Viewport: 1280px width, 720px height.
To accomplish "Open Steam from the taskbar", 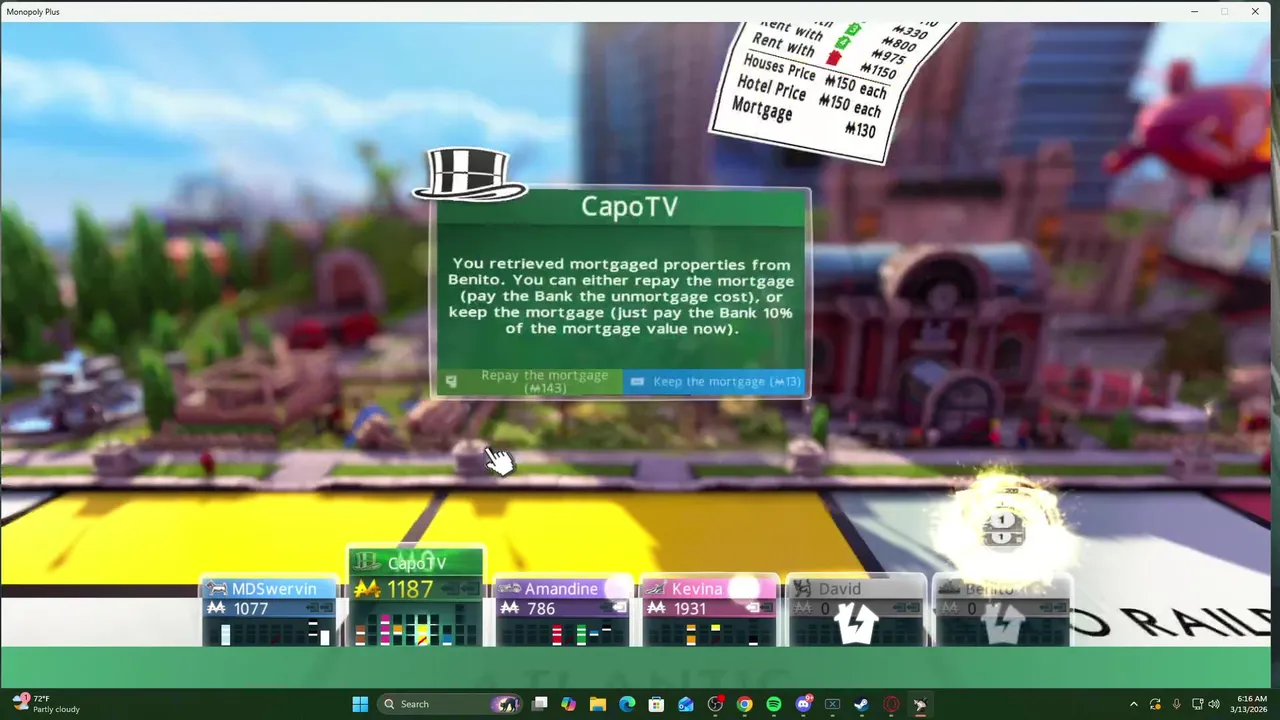I will [x=861, y=704].
